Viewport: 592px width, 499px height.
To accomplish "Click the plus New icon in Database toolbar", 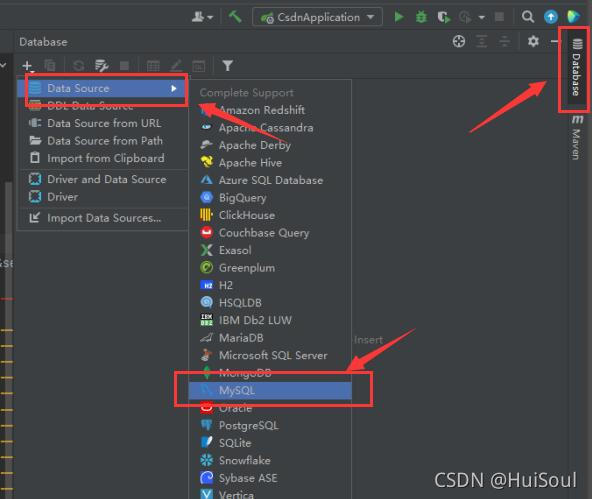I will pyautogui.click(x=28, y=66).
